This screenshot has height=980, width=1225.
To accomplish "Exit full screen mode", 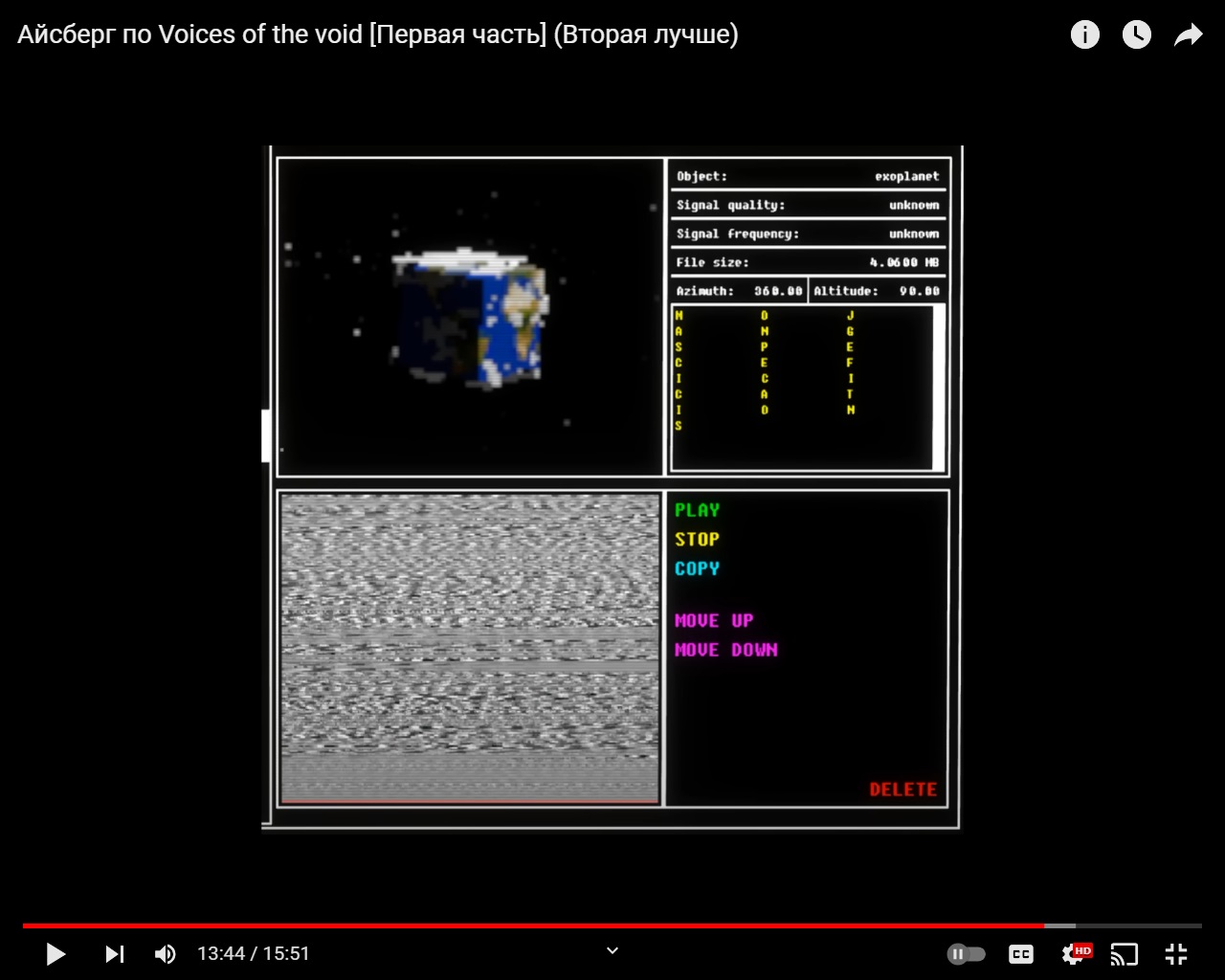I will click(1176, 953).
